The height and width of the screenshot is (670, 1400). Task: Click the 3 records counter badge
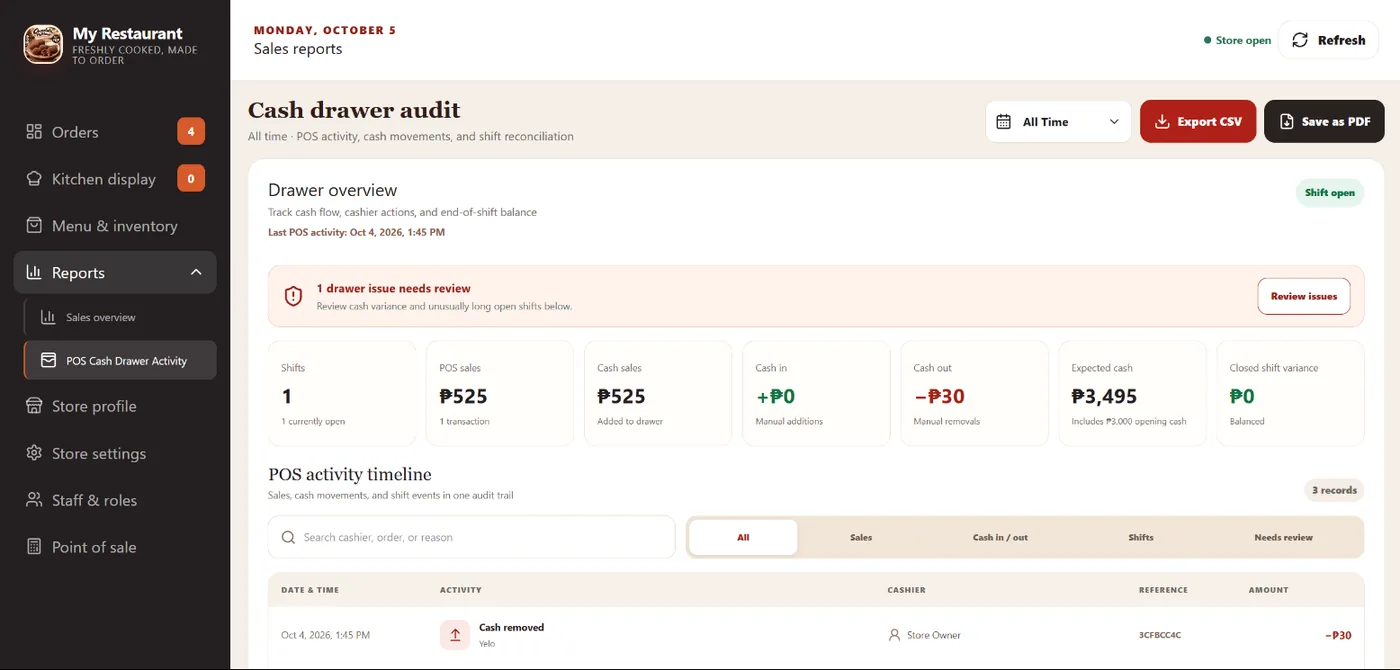pos(1334,490)
